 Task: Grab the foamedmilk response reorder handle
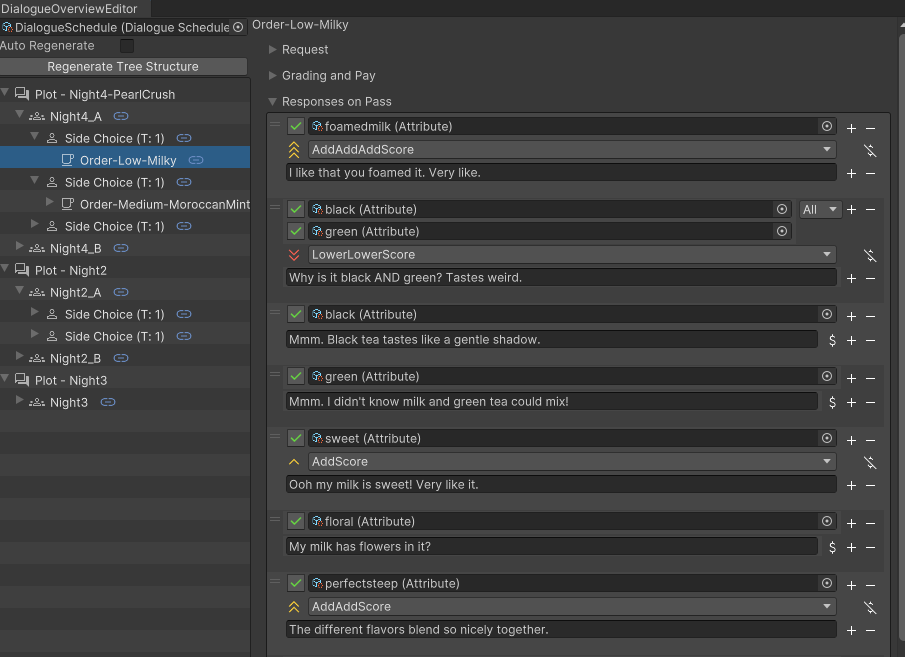(x=275, y=125)
